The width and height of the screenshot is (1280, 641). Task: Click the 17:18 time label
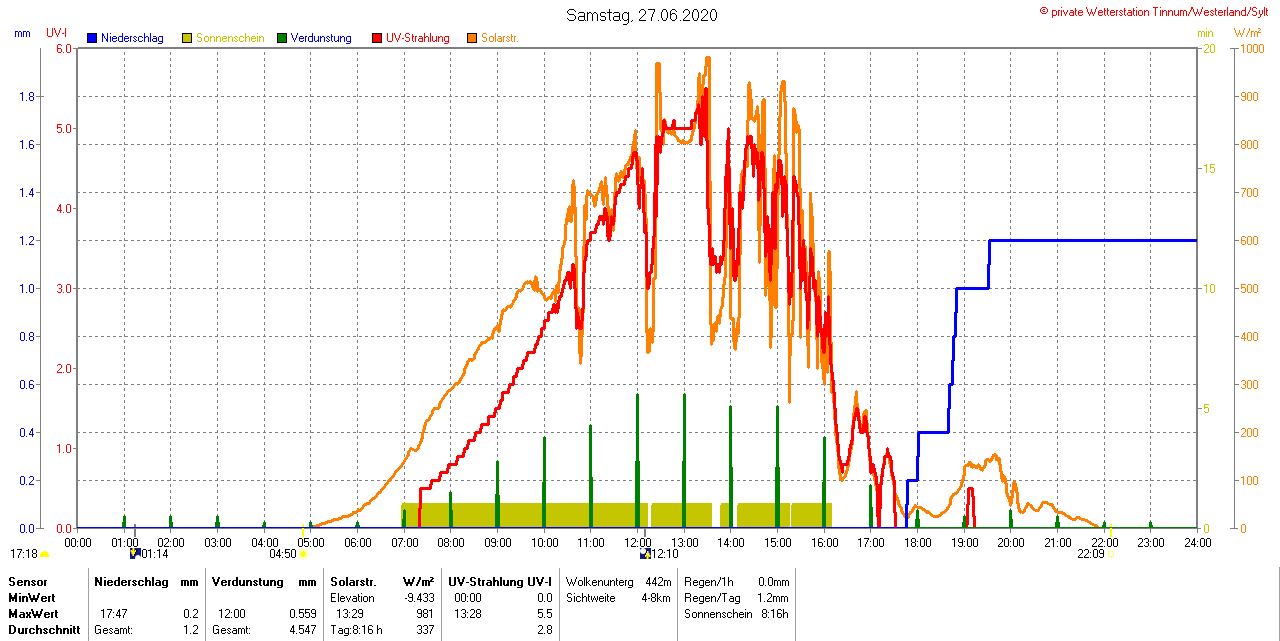[24, 554]
